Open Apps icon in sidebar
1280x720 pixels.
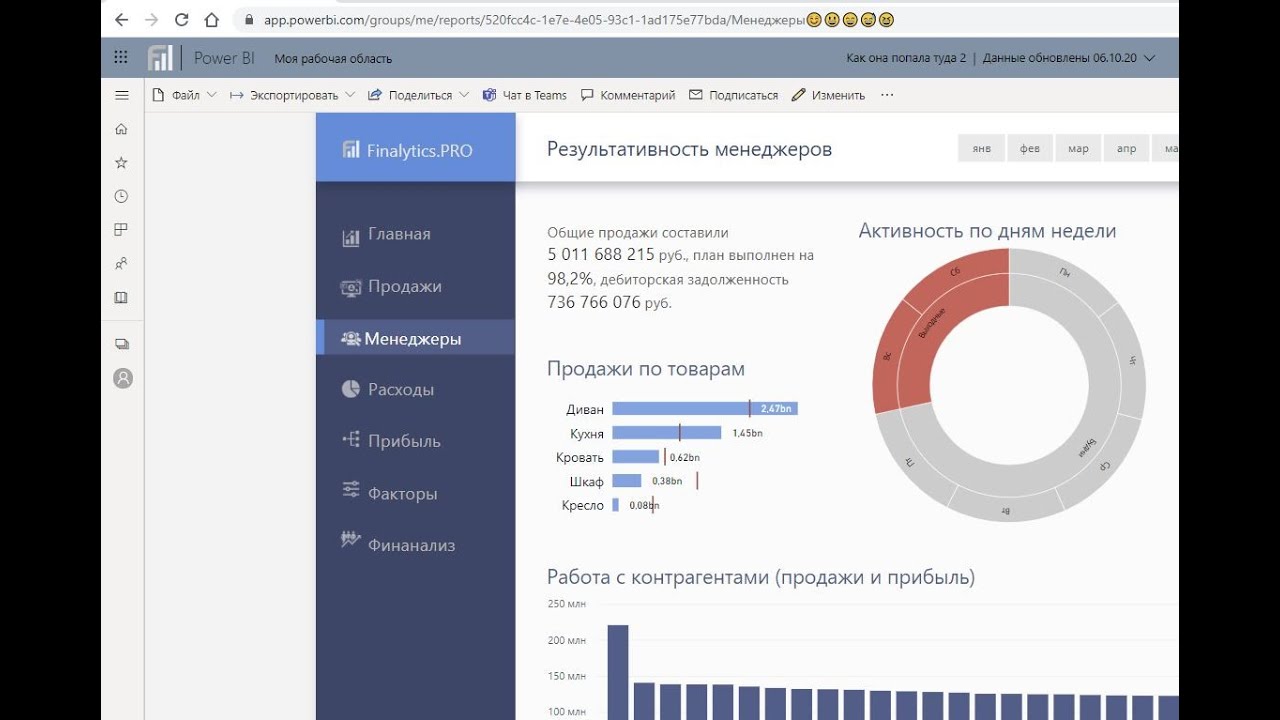pyautogui.click(x=122, y=230)
